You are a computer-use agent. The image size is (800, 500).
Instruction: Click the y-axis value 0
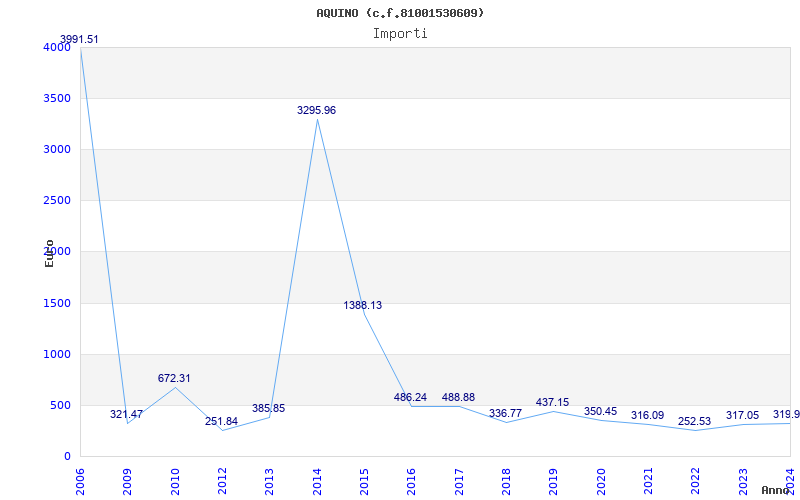tap(67, 456)
